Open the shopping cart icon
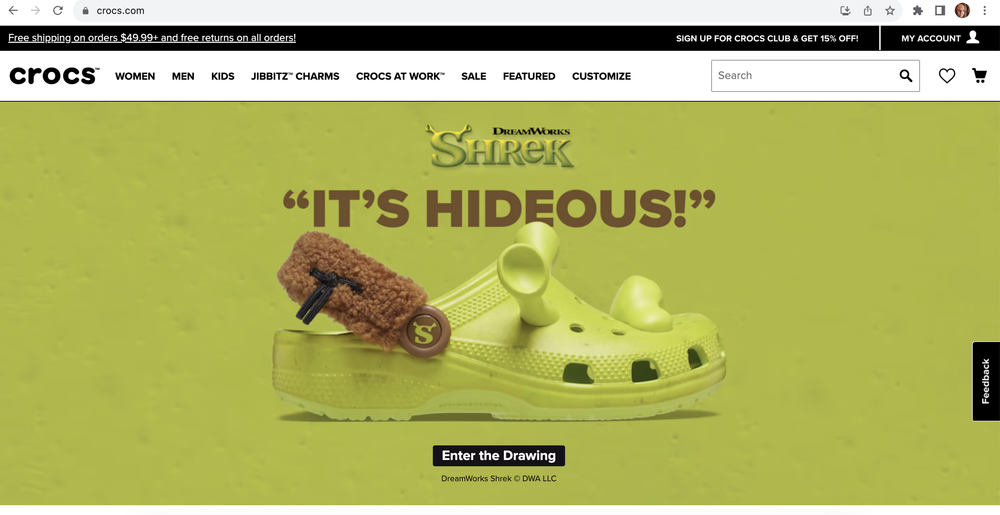The image size is (1000, 515). [x=979, y=76]
